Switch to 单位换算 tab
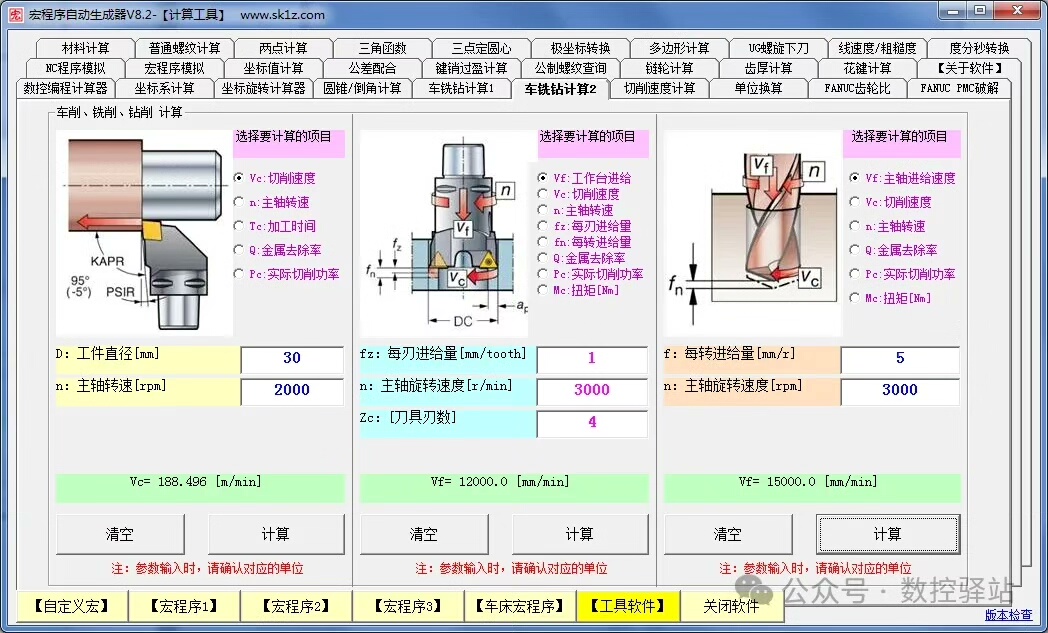Viewport: 1048px width, 633px height. (x=758, y=88)
